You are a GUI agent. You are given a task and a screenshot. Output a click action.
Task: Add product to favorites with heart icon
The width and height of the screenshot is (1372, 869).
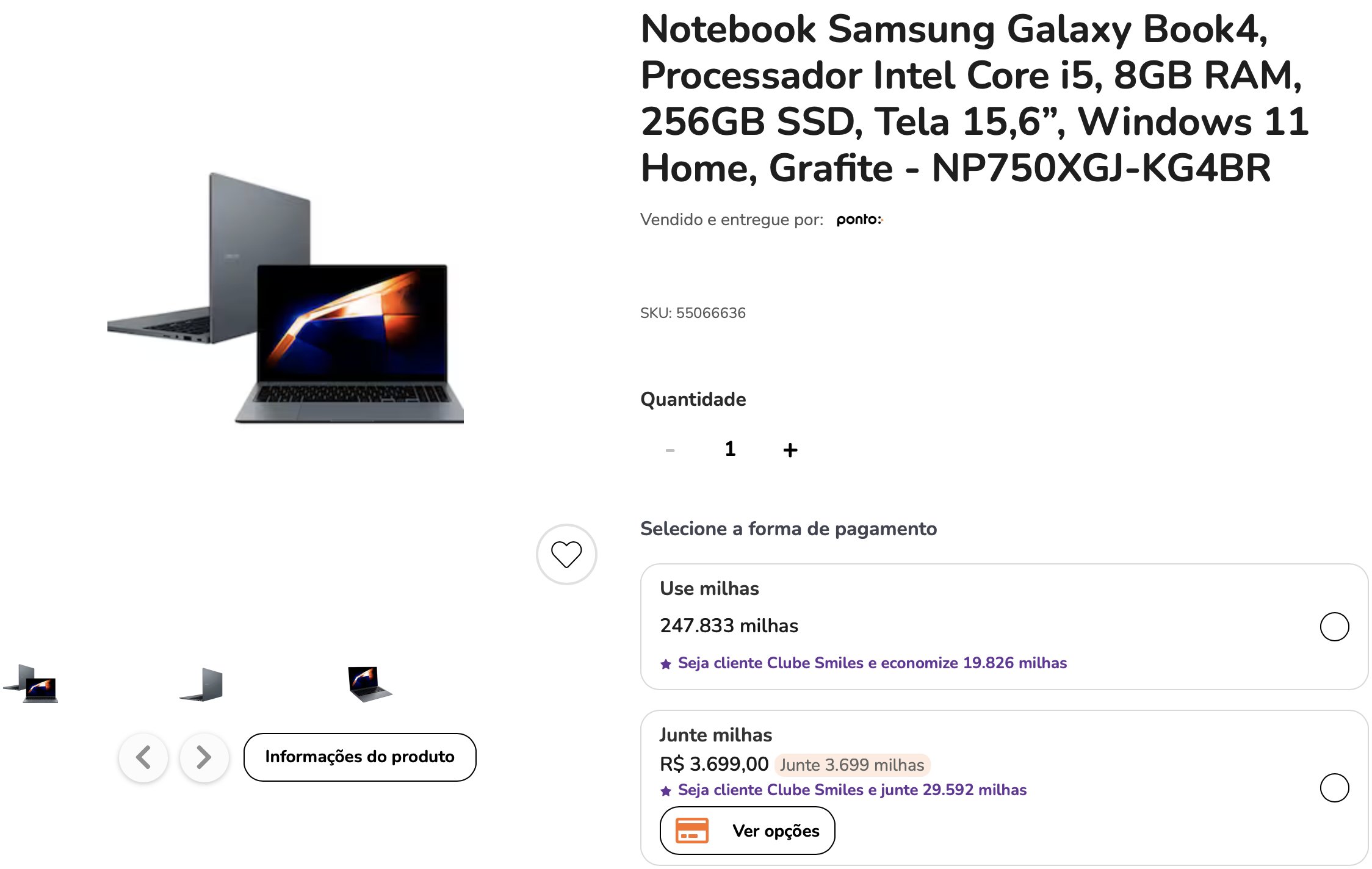pyautogui.click(x=566, y=554)
